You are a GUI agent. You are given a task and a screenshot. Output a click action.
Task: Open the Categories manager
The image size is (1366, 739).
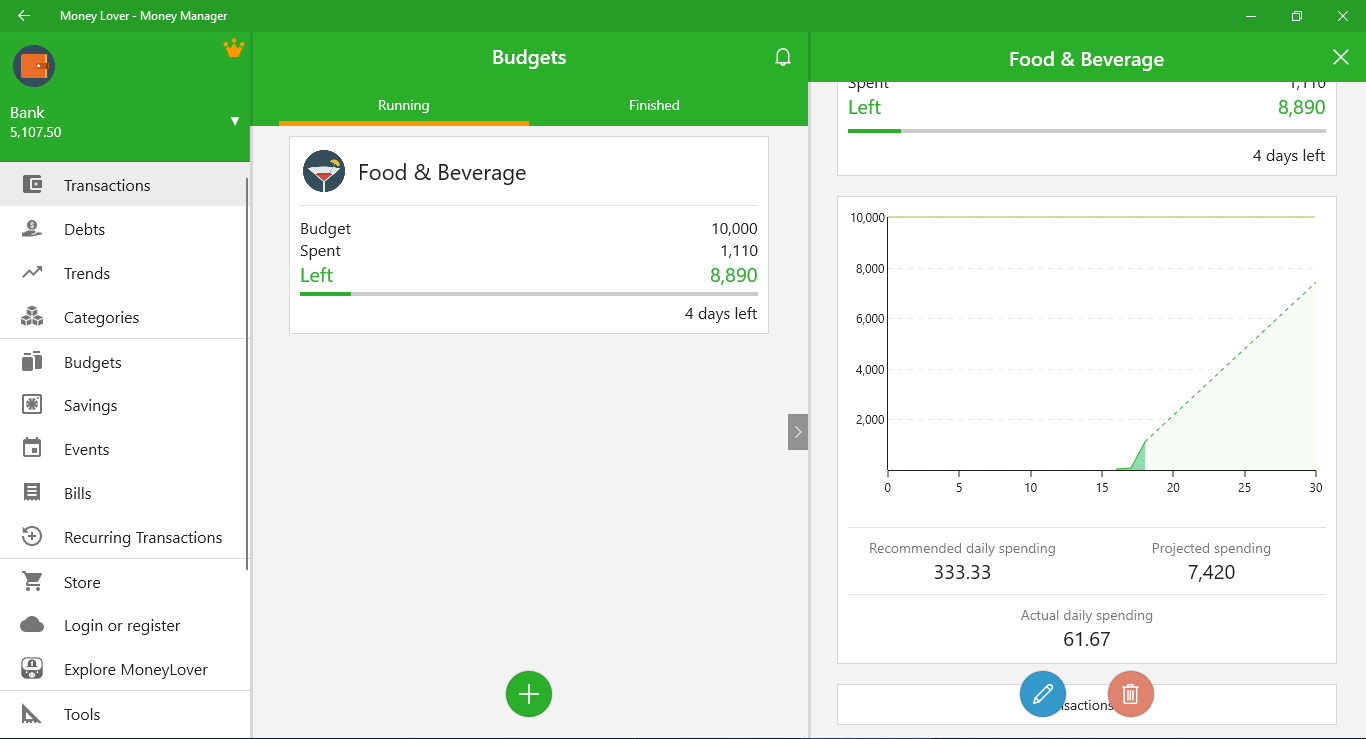[102, 317]
